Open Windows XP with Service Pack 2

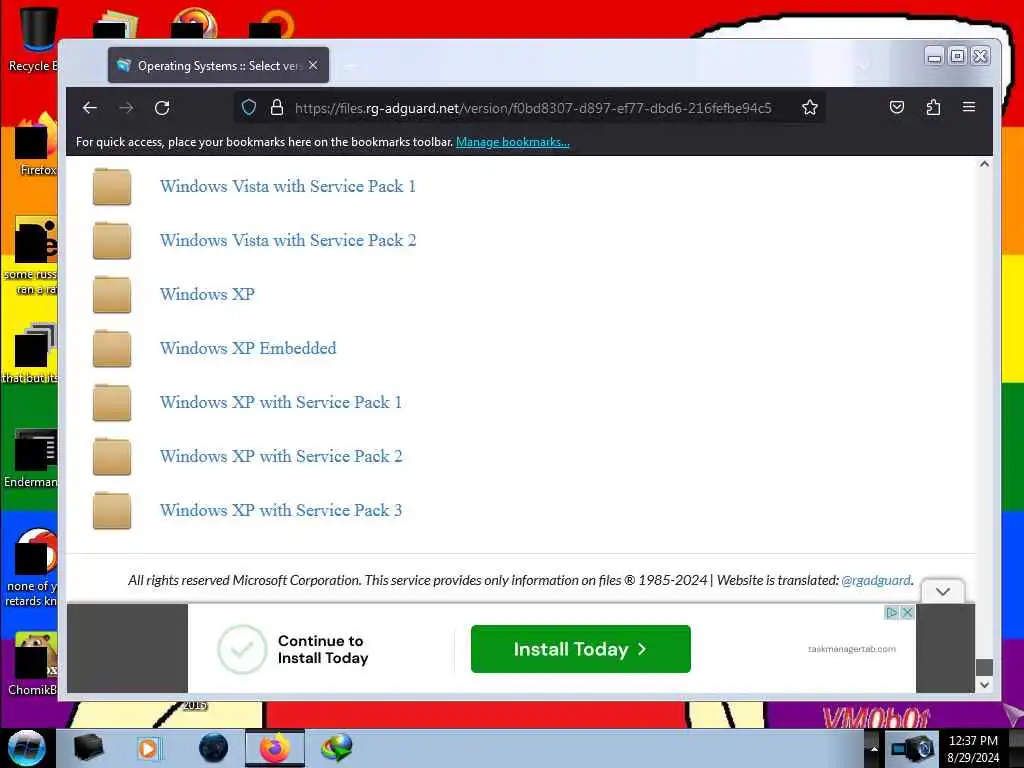281,456
